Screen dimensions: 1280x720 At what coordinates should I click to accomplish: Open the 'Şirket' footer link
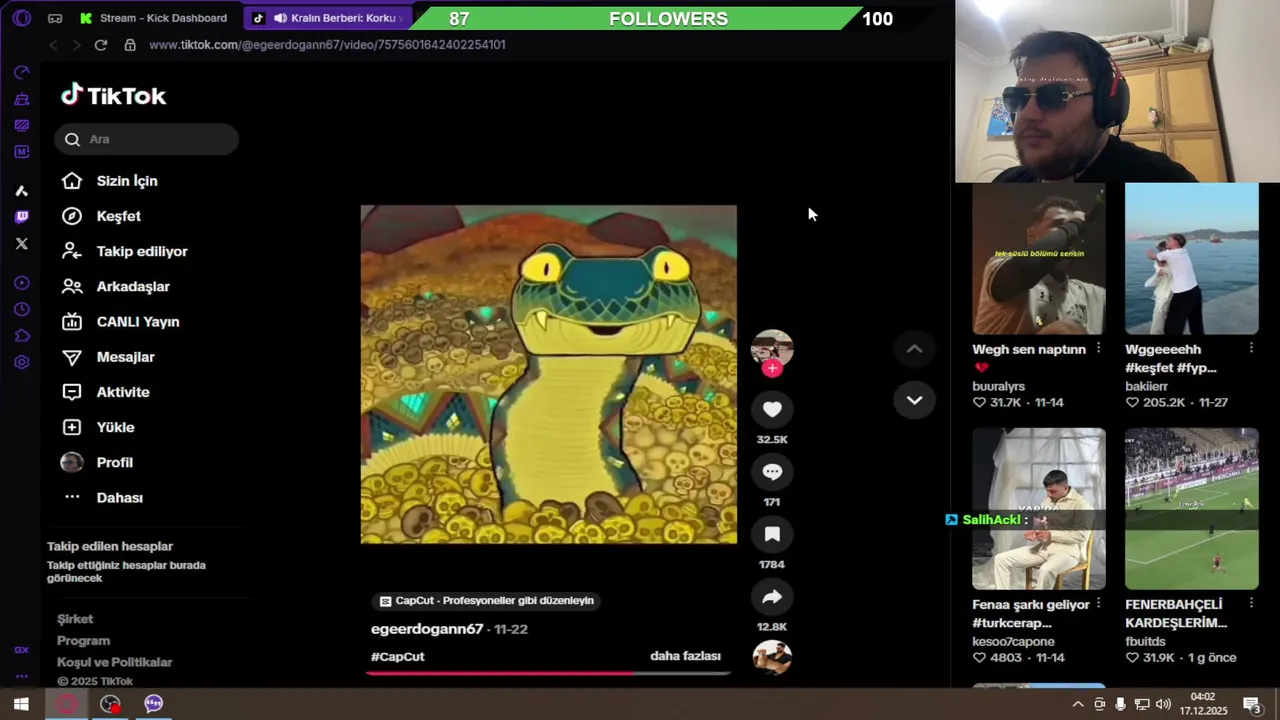tap(75, 619)
